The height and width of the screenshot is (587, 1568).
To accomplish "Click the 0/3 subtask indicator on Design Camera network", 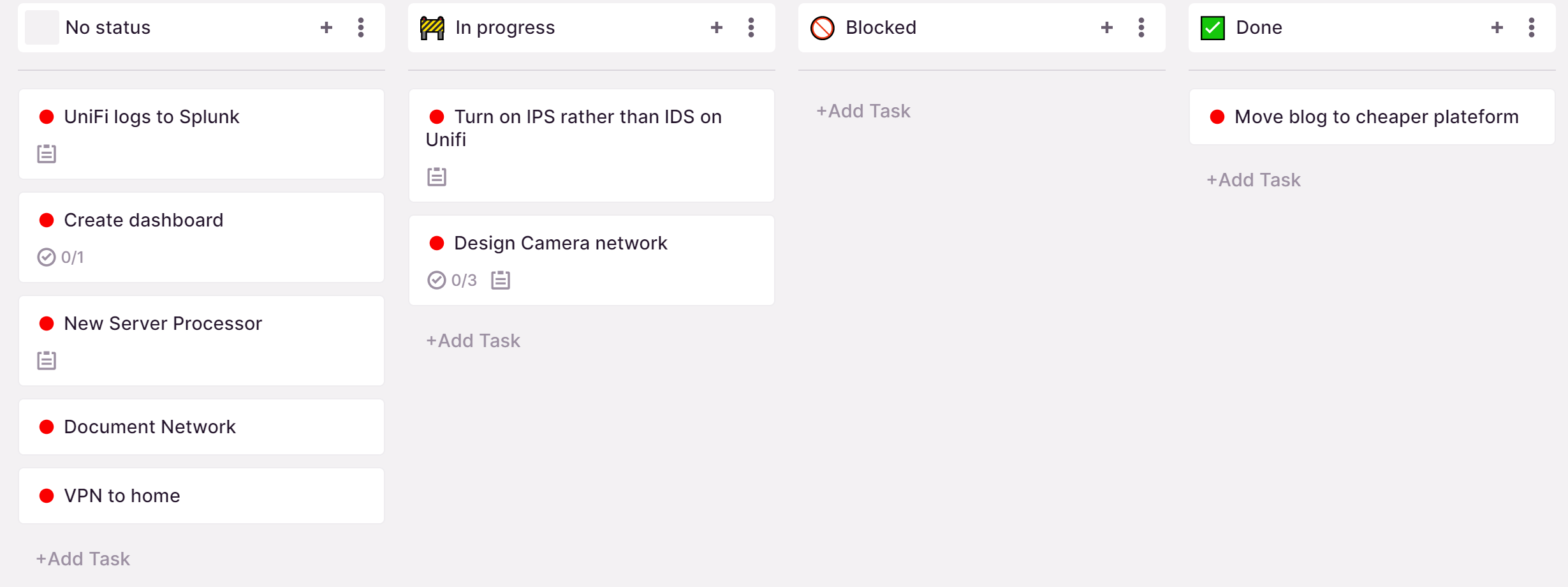I will tap(452, 280).
